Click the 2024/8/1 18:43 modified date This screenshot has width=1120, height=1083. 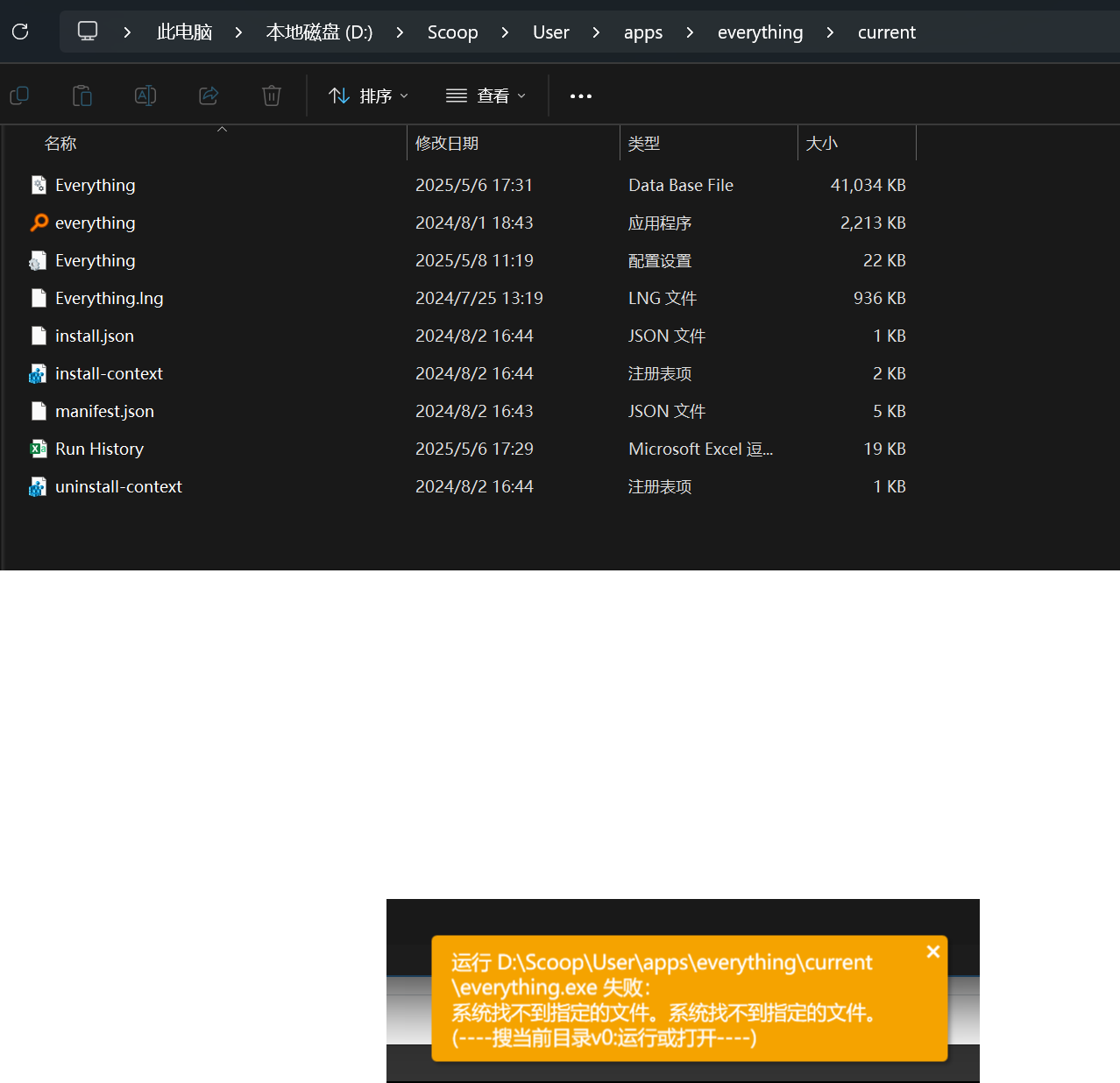474,223
